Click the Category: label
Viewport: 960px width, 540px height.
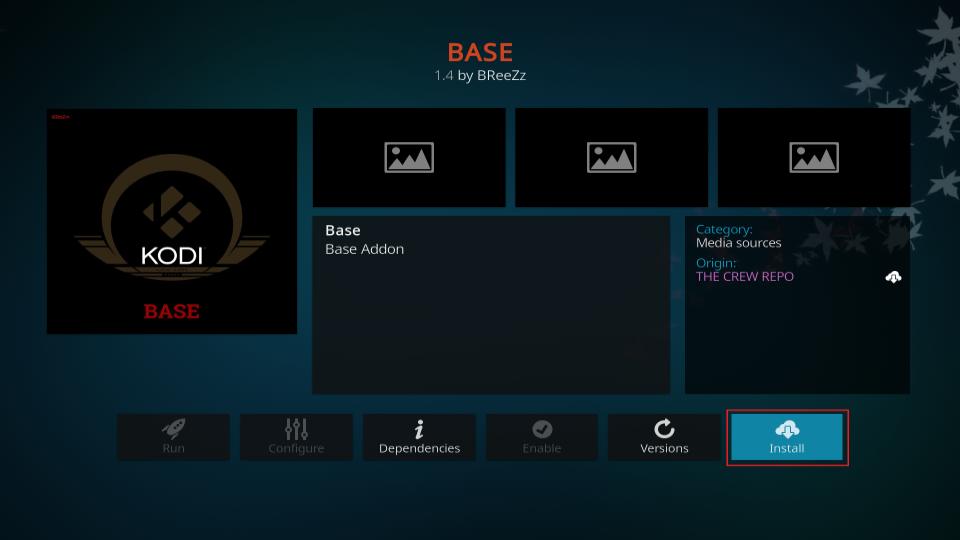[724, 230]
